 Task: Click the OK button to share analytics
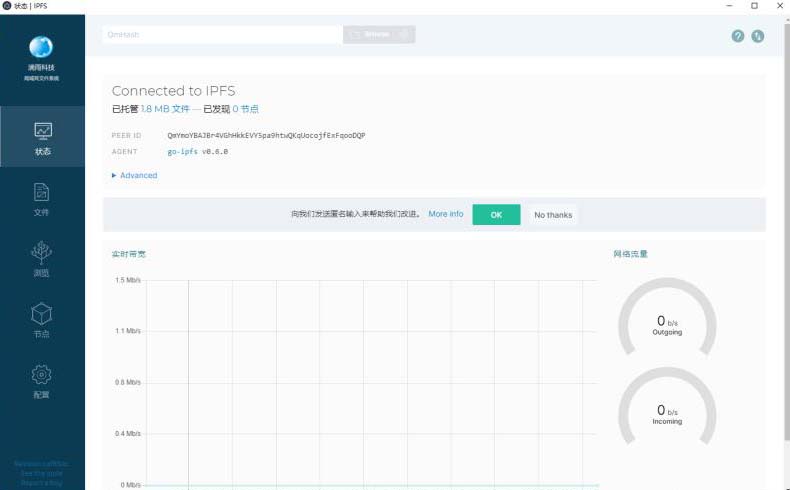[x=496, y=215]
